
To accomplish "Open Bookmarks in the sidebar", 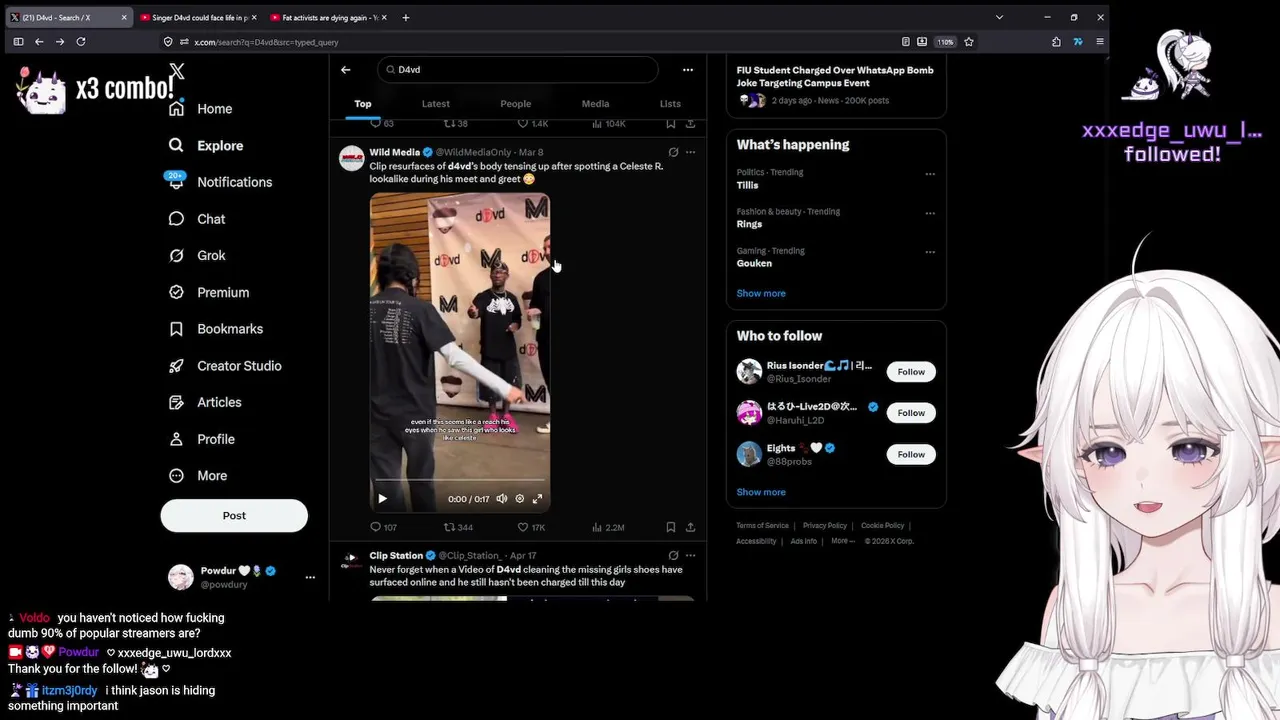I will click(216, 329).
